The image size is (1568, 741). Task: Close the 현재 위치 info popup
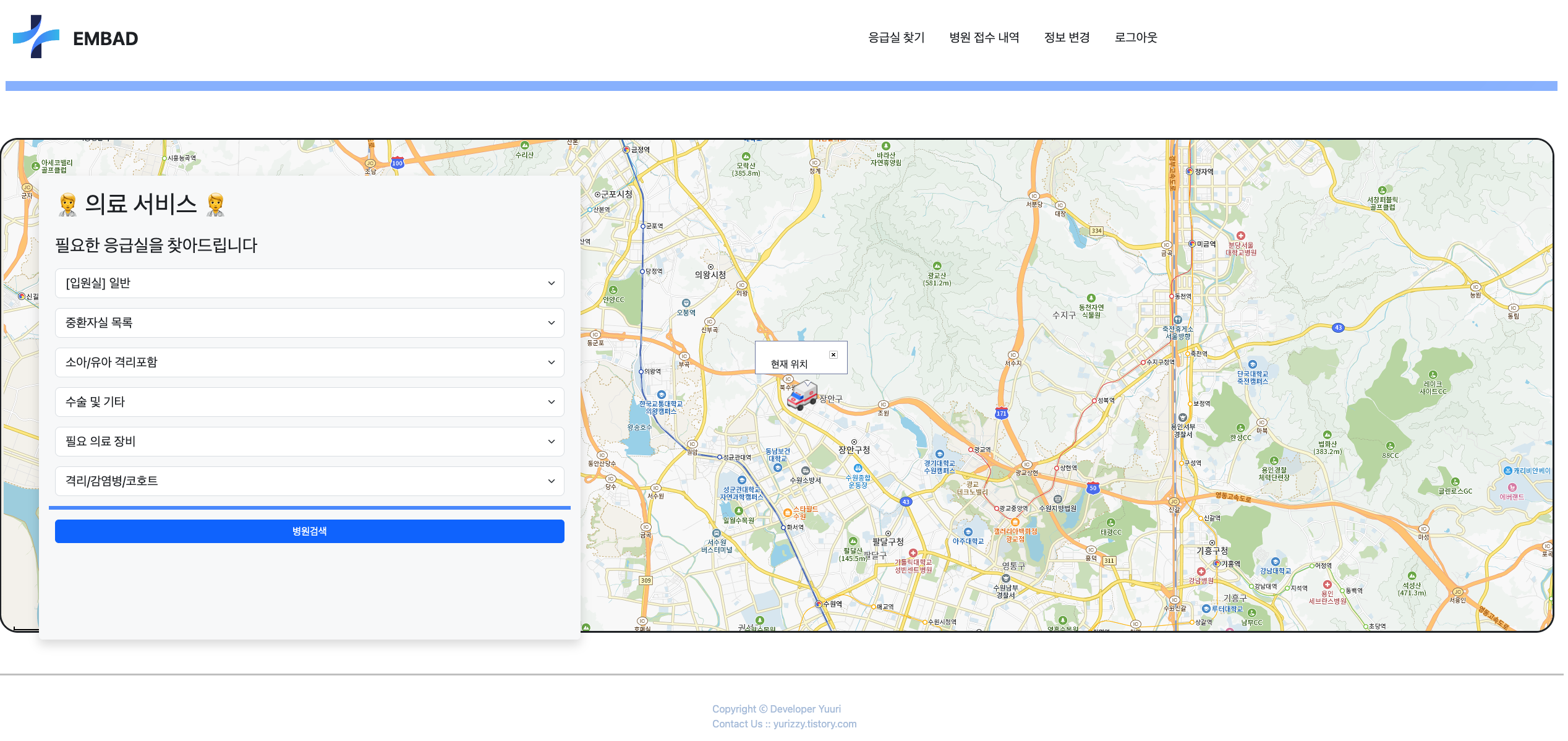tap(833, 354)
